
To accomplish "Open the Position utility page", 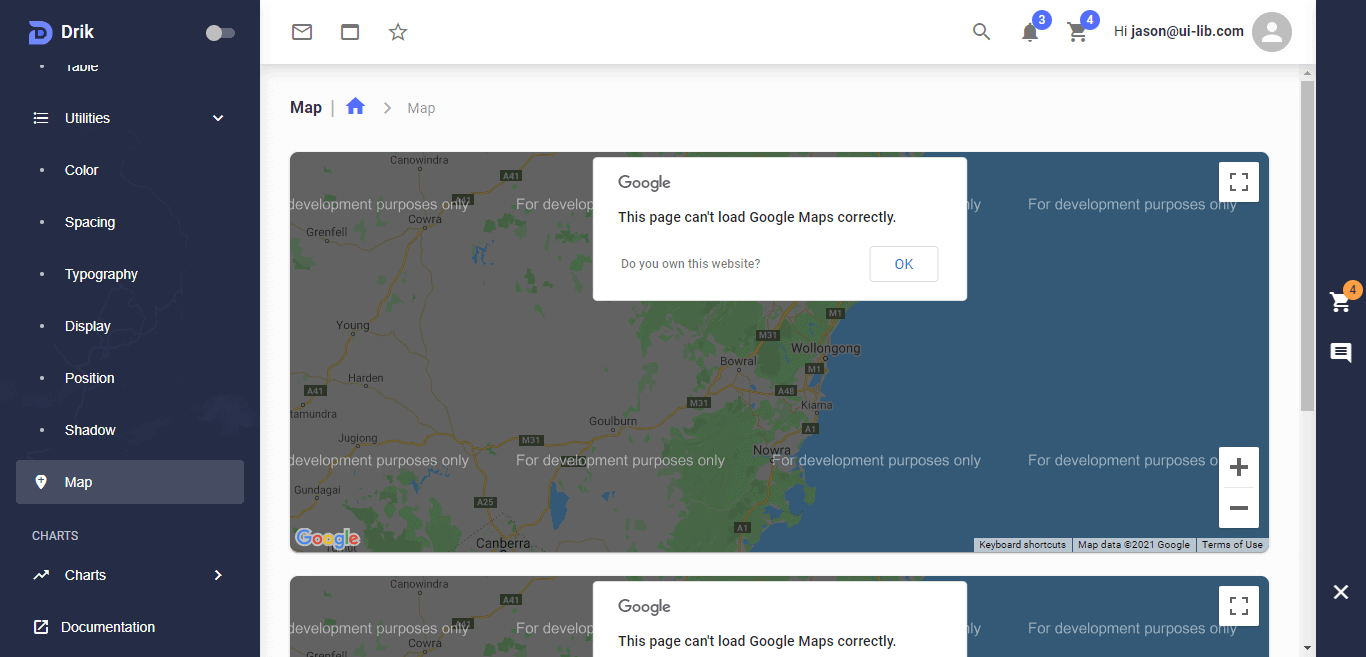I will 90,378.
